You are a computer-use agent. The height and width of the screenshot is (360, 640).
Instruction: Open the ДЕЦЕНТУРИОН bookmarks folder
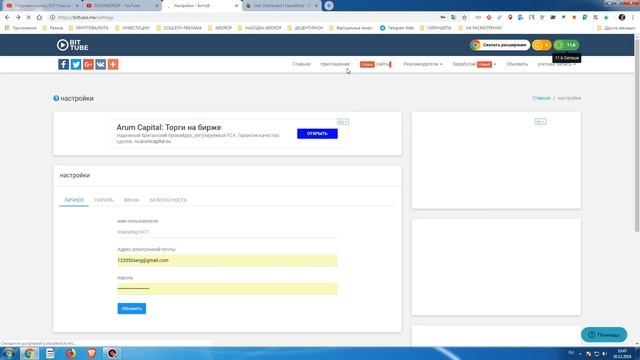(x=305, y=28)
